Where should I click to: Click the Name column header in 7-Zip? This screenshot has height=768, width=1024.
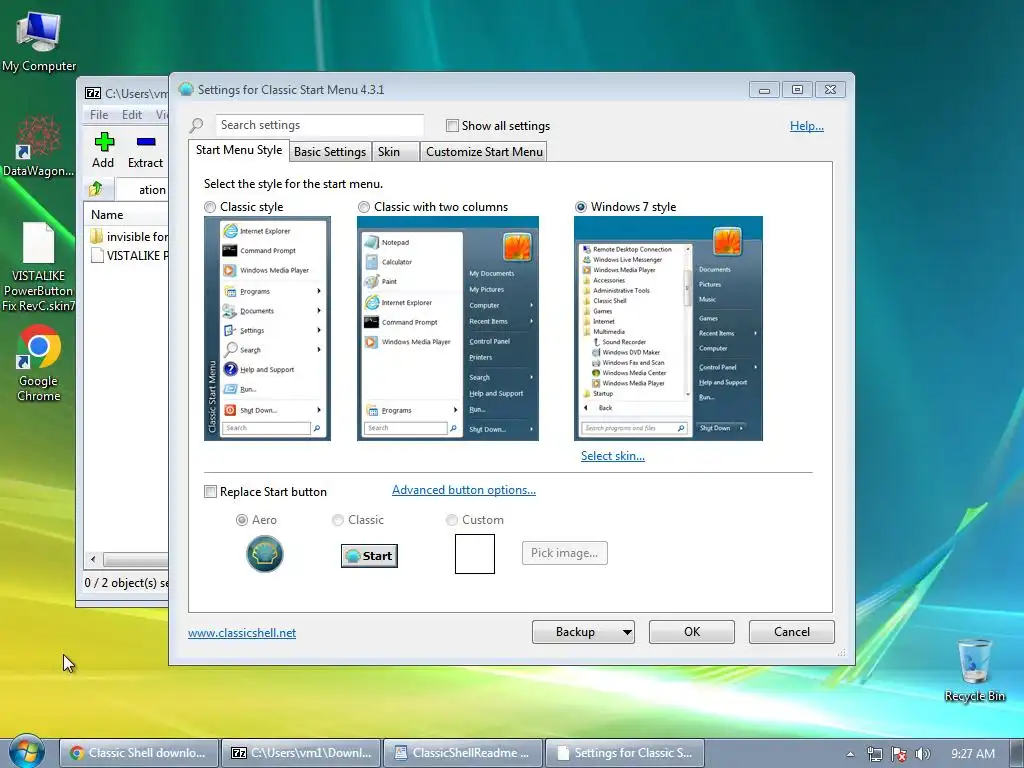[x=127, y=214]
